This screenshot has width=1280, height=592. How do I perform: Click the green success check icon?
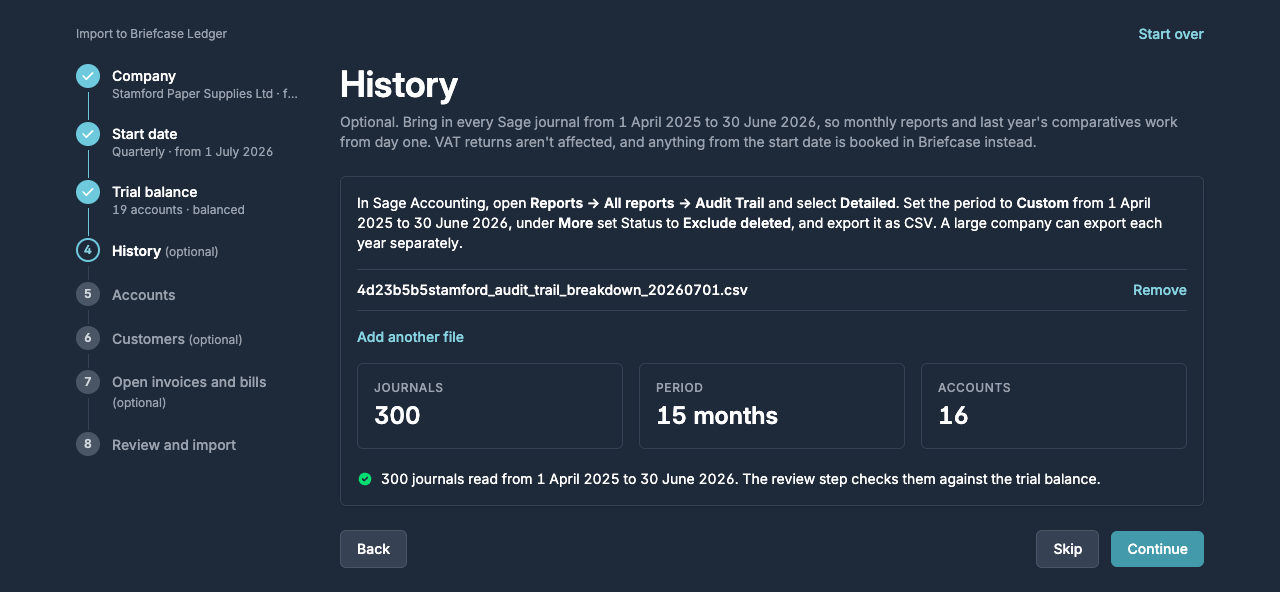pos(365,479)
